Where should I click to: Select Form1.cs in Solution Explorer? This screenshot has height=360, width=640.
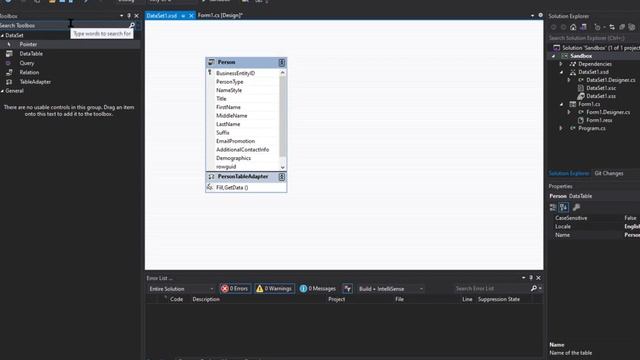(589, 104)
